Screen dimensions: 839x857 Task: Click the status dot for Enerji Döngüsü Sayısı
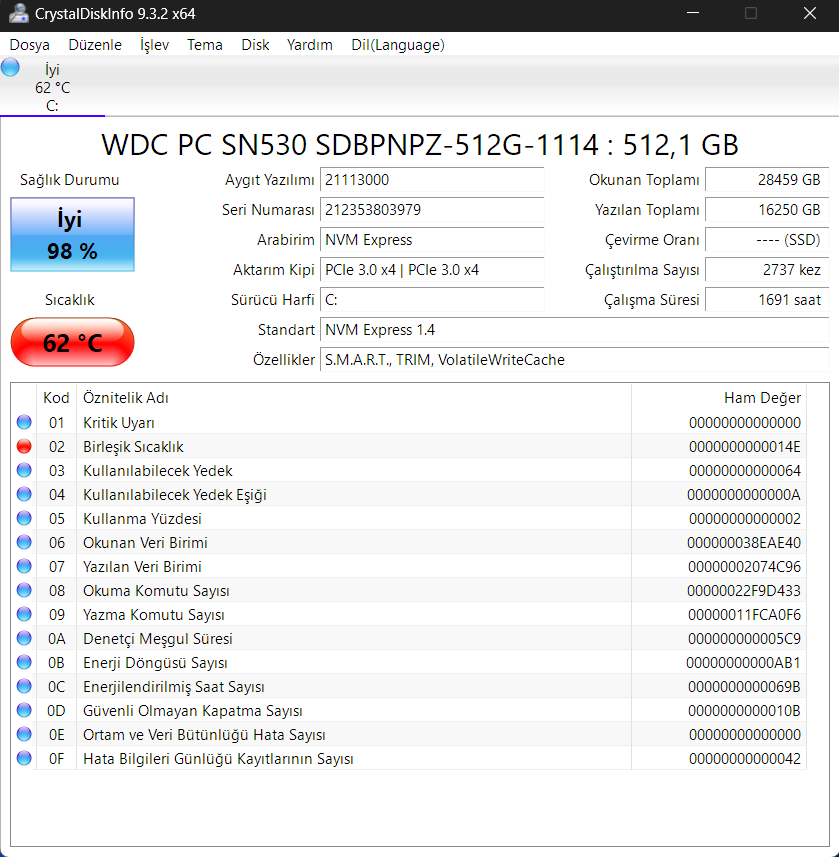[24, 663]
